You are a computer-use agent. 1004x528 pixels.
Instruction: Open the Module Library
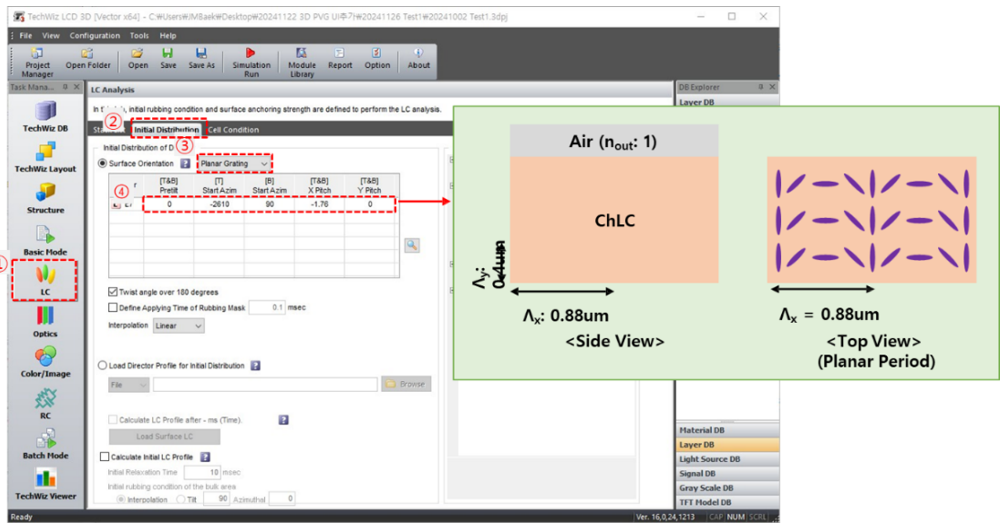click(302, 58)
